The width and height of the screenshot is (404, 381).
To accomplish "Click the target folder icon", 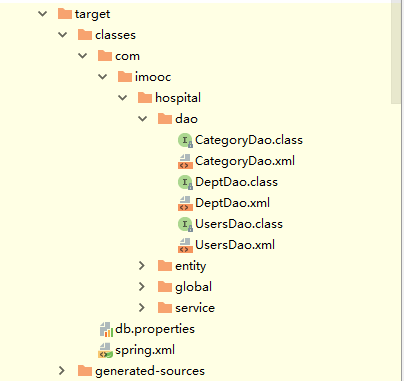I will tap(65, 14).
